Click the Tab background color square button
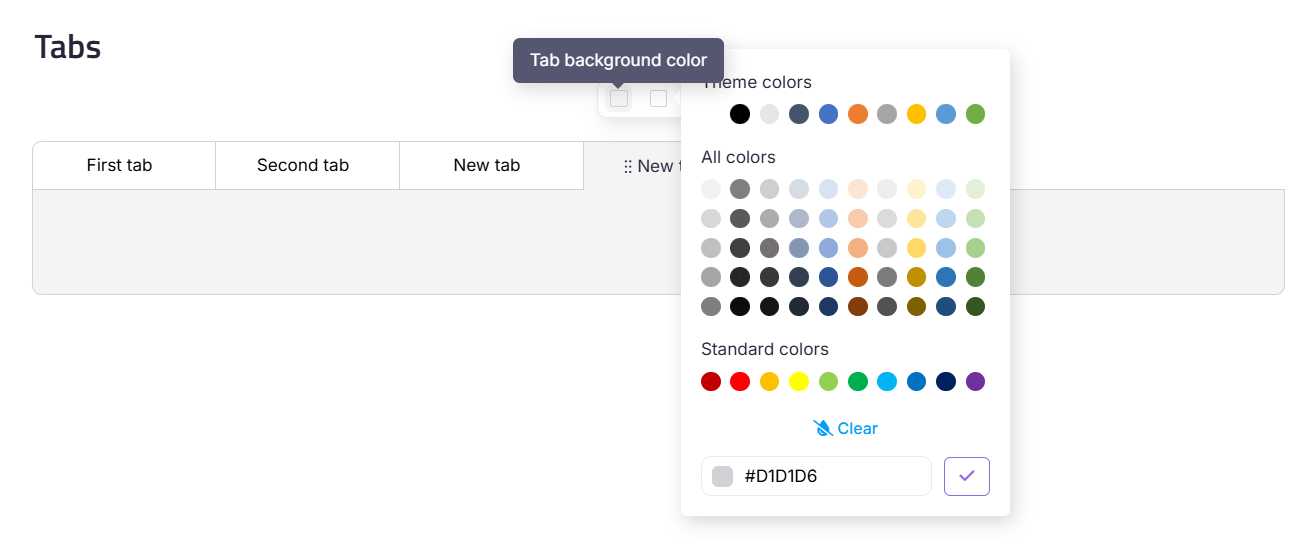Image resolution: width=1301 pixels, height=540 pixels. (619, 99)
